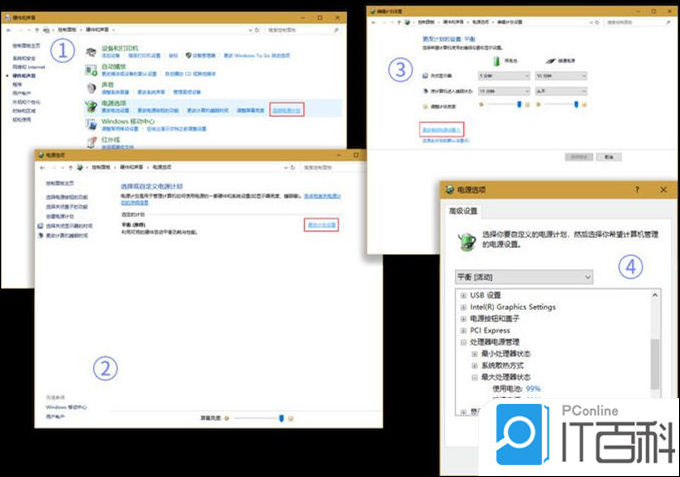Go back in the Power Options window
This screenshot has height=477, width=680.
coord(42,167)
